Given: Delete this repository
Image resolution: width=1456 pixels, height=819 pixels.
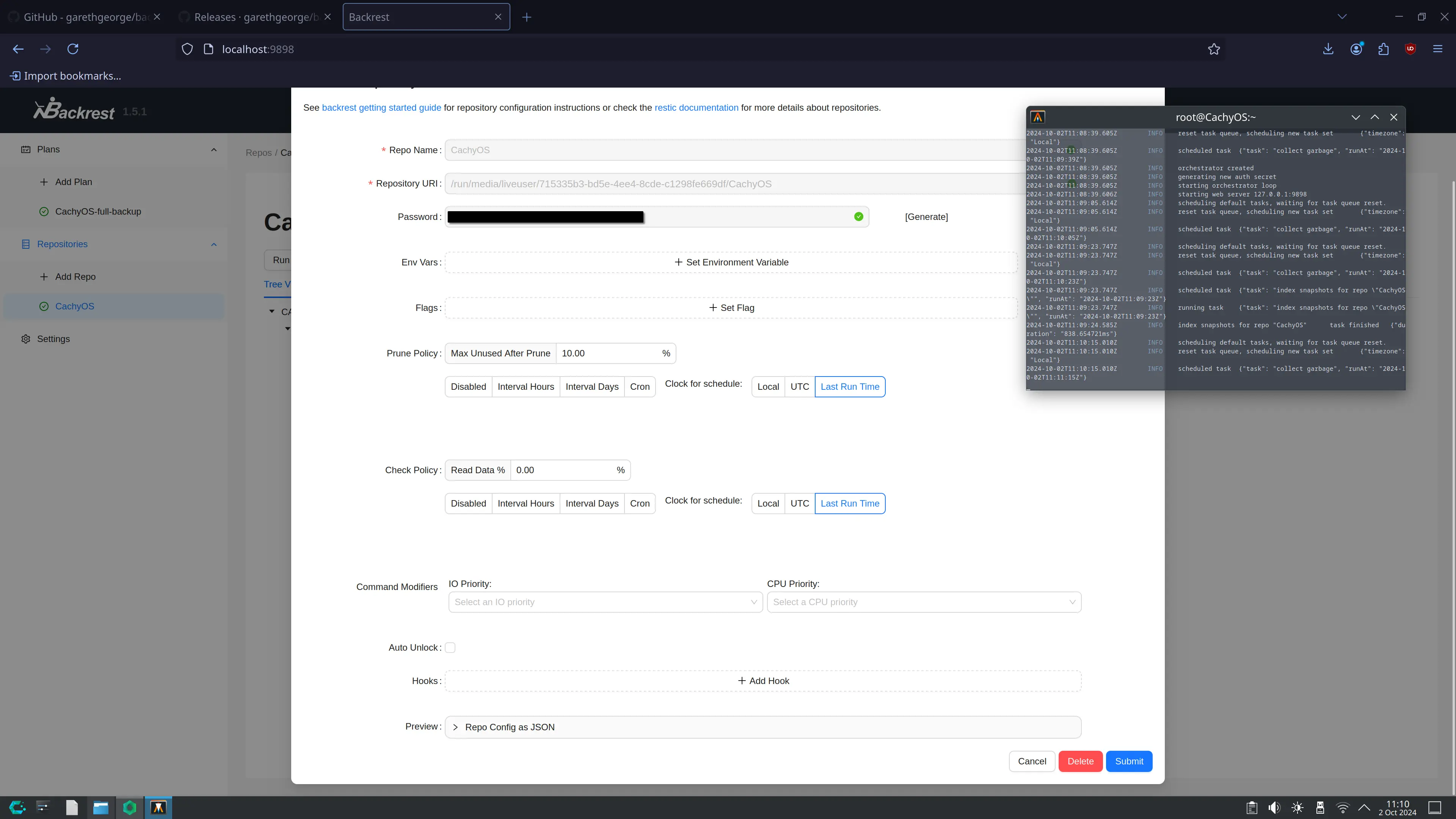Looking at the screenshot, I should point(1080,761).
